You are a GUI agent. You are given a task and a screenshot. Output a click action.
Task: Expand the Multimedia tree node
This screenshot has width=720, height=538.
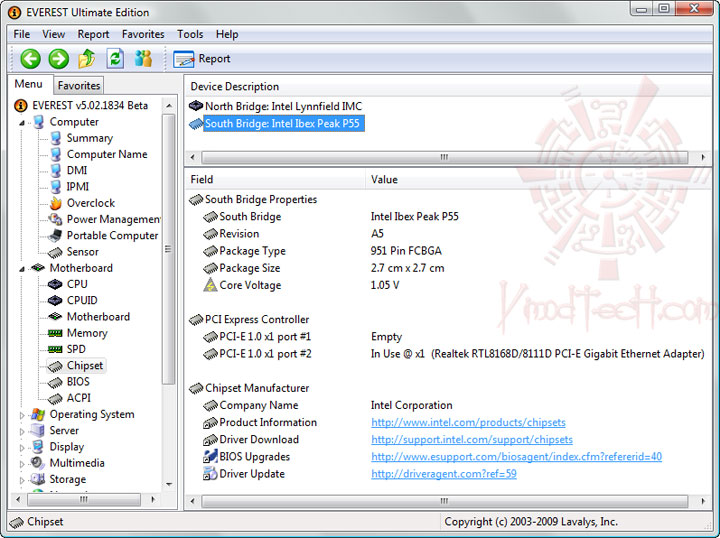click(22, 464)
